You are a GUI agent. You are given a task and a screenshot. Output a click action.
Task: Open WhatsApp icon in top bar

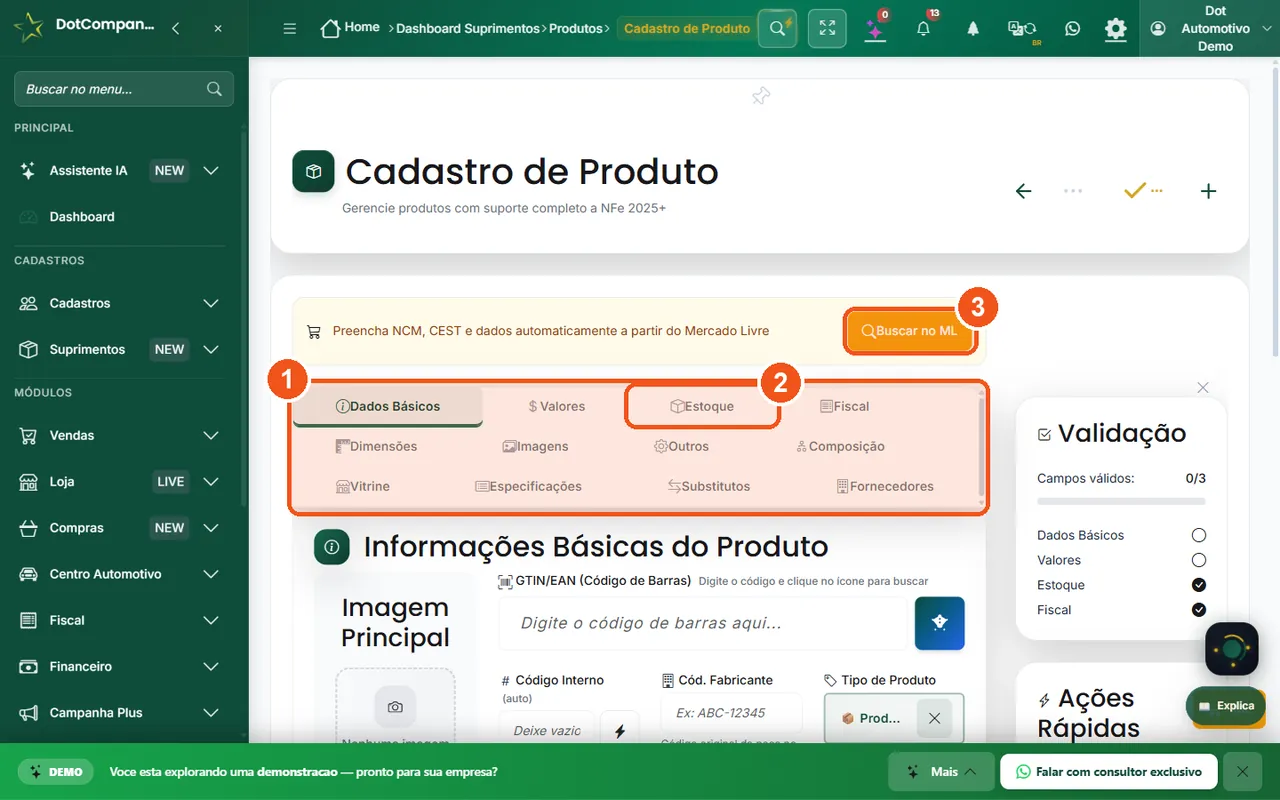pyautogui.click(x=1072, y=28)
